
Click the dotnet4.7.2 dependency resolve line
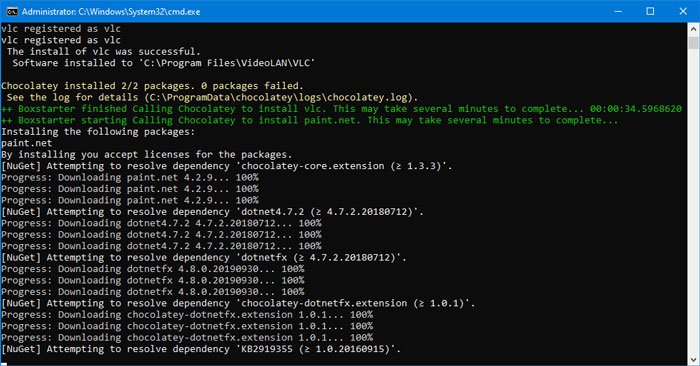(x=212, y=212)
